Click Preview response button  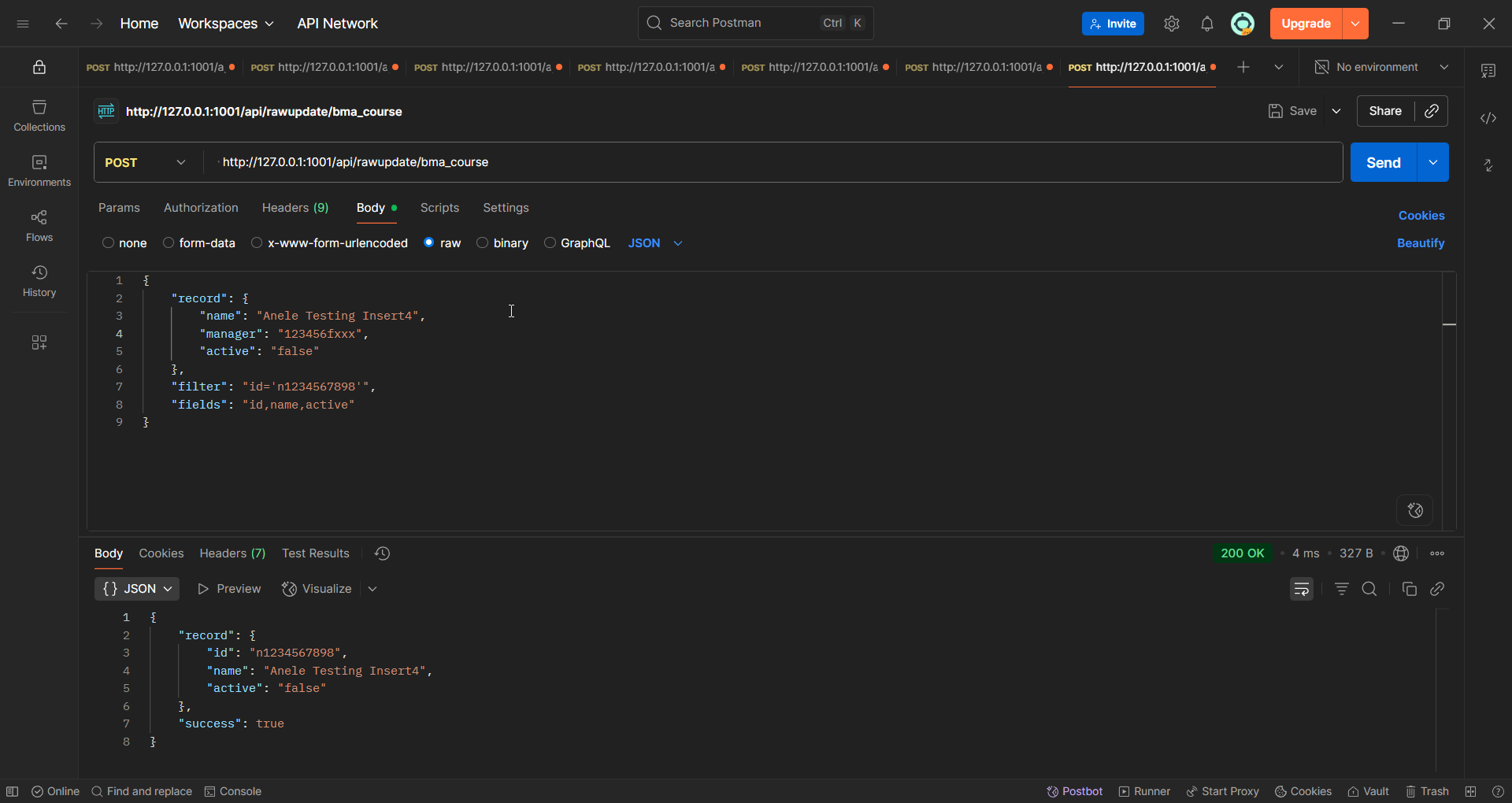[x=229, y=589]
